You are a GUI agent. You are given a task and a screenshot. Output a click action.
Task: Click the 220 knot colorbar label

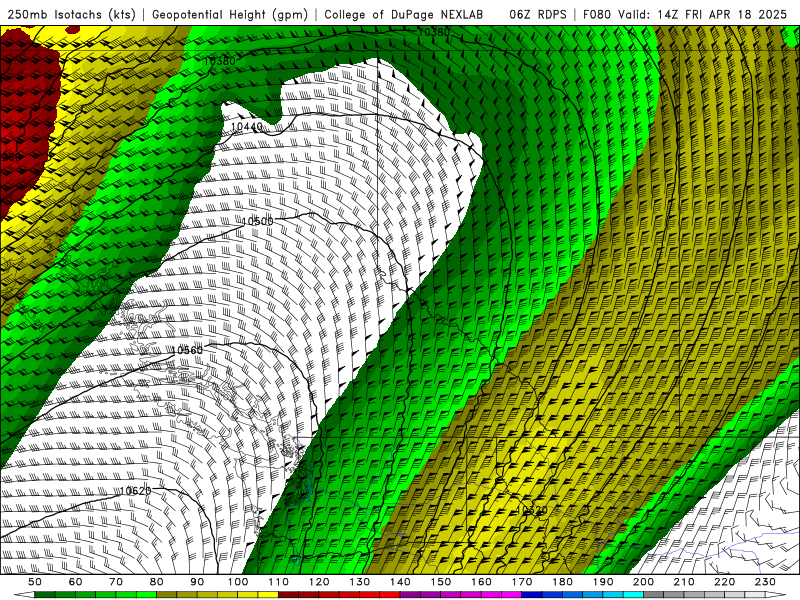724,582
